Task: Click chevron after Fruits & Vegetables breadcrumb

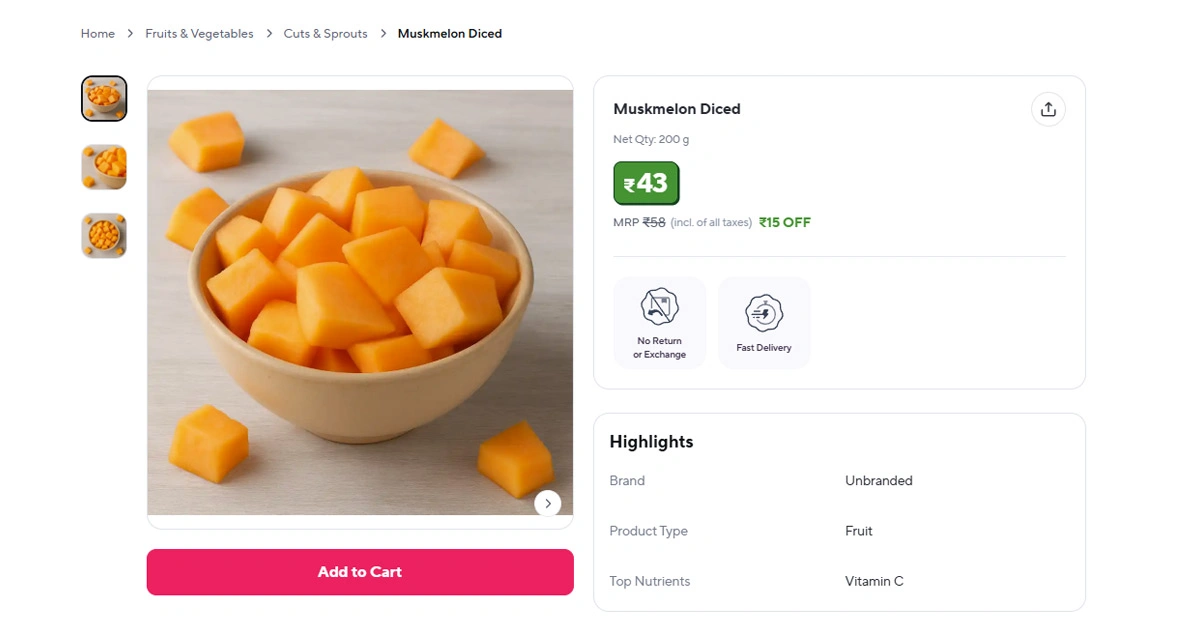Action: tap(269, 34)
